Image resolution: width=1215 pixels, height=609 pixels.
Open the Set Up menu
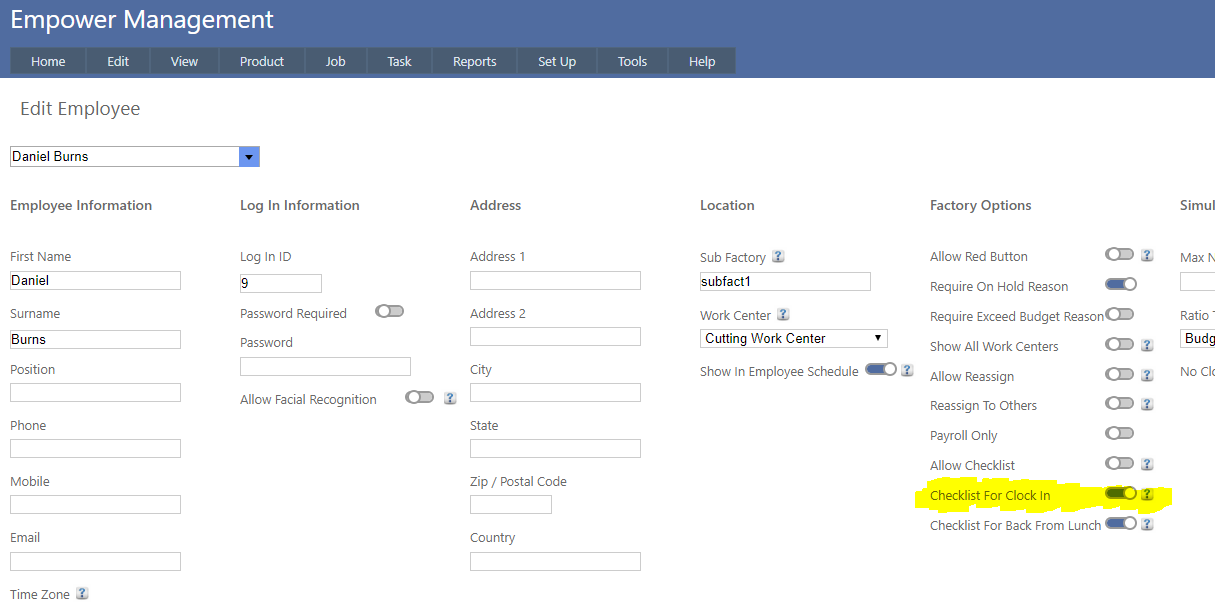pos(557,61)
